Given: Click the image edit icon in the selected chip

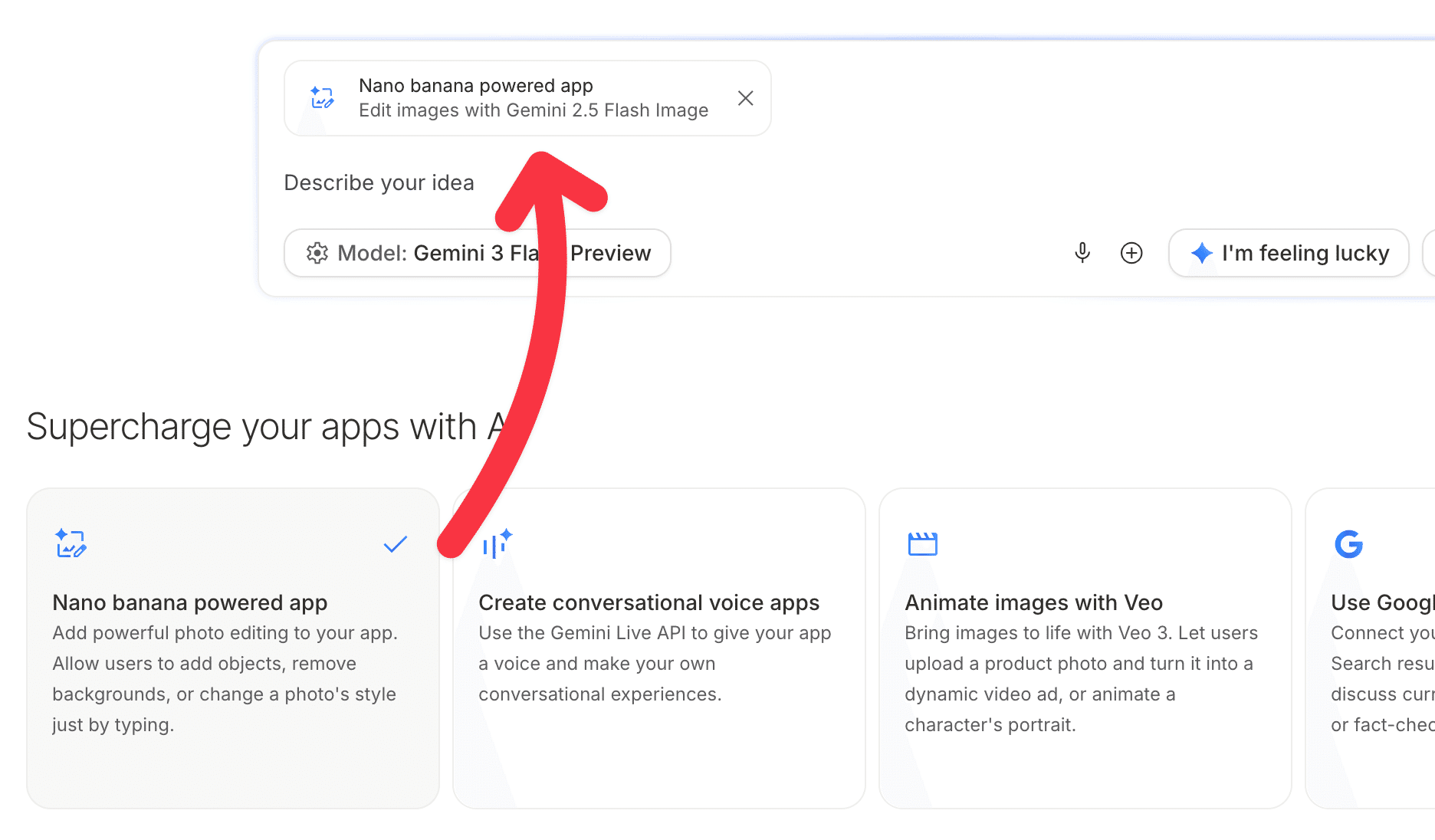Looking at the screenshot, I should pos(322,98).
